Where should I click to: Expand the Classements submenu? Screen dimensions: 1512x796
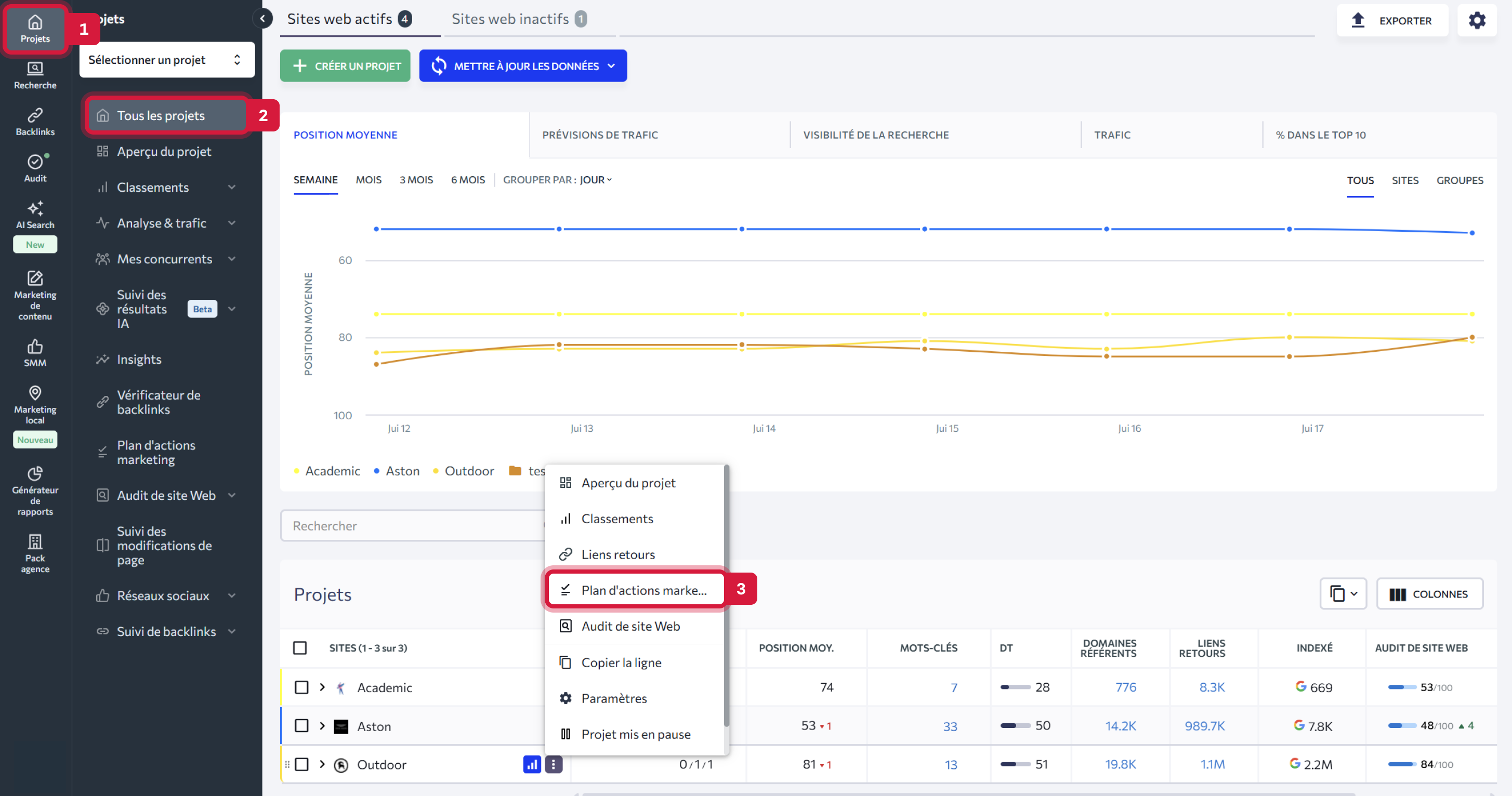click(232, 187)
